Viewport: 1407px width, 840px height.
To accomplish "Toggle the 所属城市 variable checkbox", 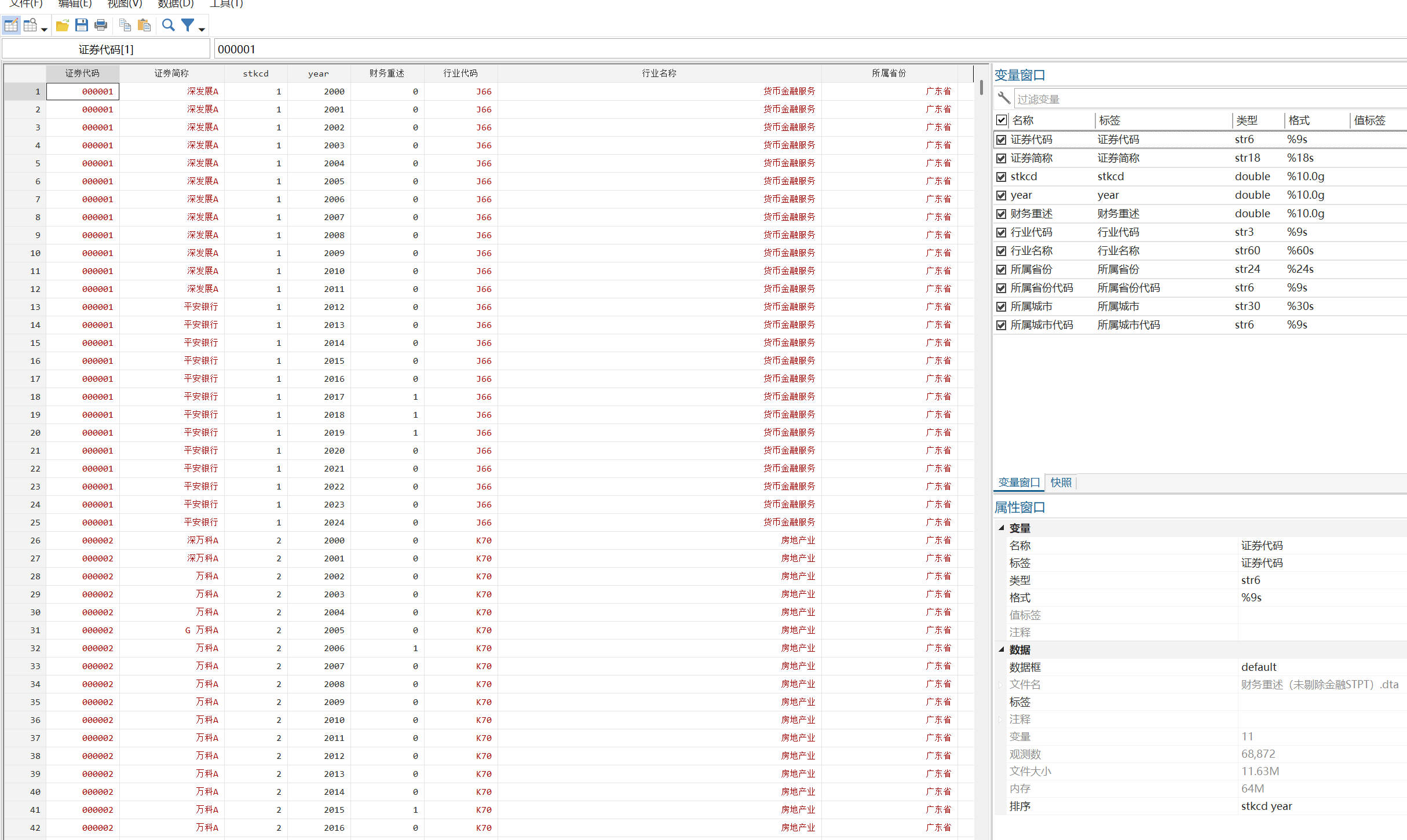I will click(x=1001, y=306).
